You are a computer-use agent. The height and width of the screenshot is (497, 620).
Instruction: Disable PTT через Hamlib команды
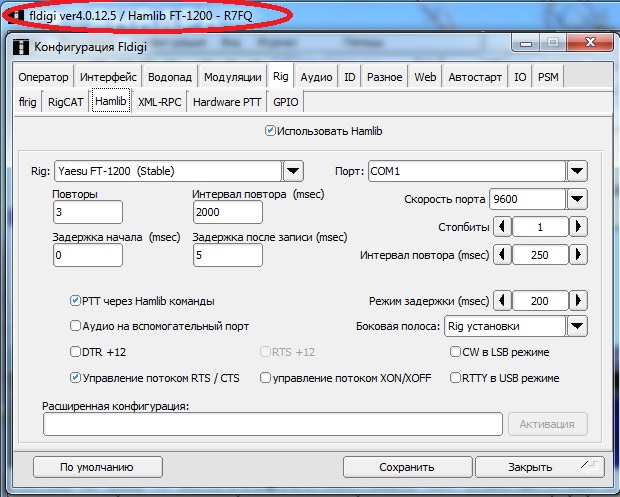(x=76, y=300)
